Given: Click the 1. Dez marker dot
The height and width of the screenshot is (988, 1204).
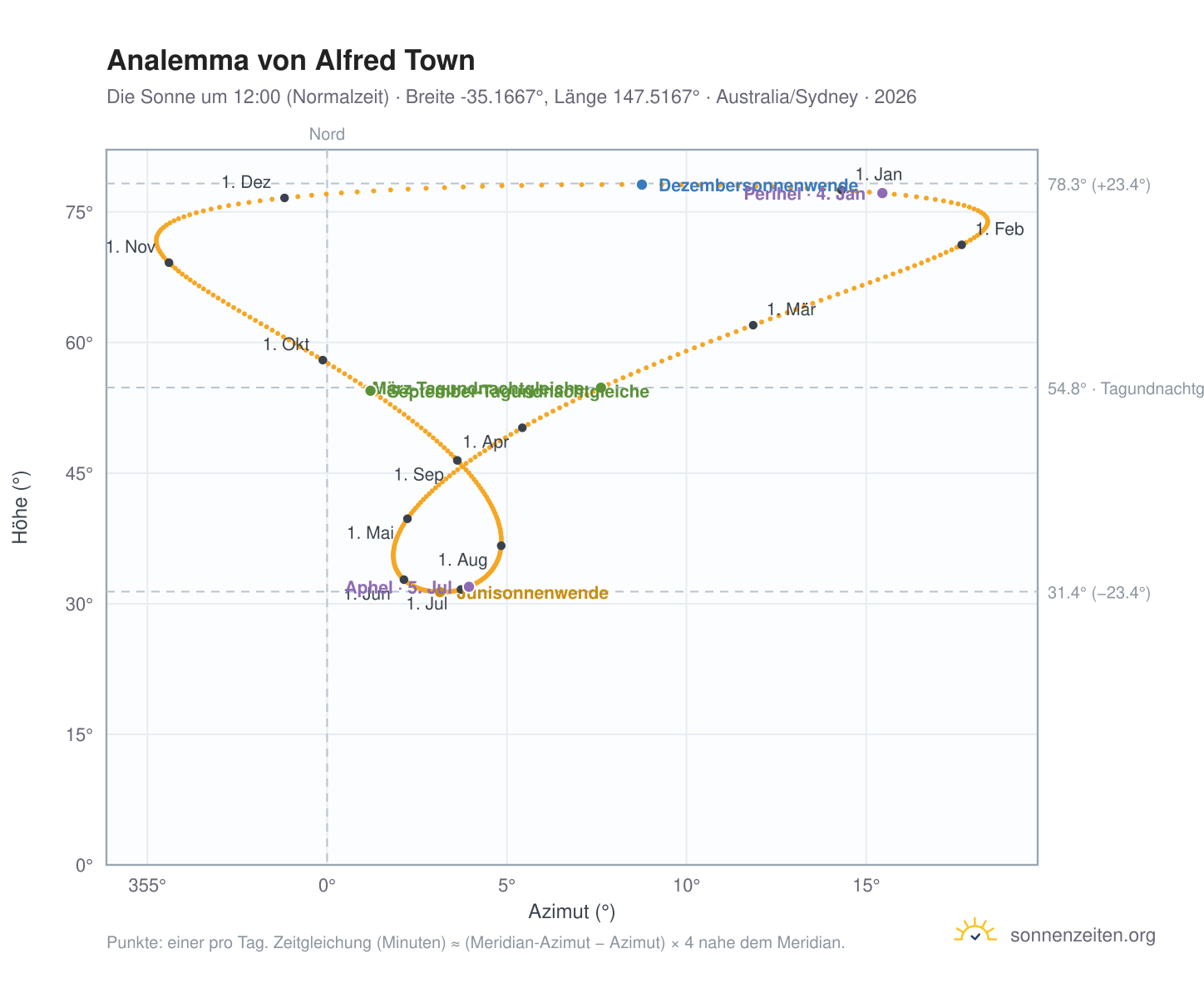Looking at the screenshot, I should coord(284,198).
